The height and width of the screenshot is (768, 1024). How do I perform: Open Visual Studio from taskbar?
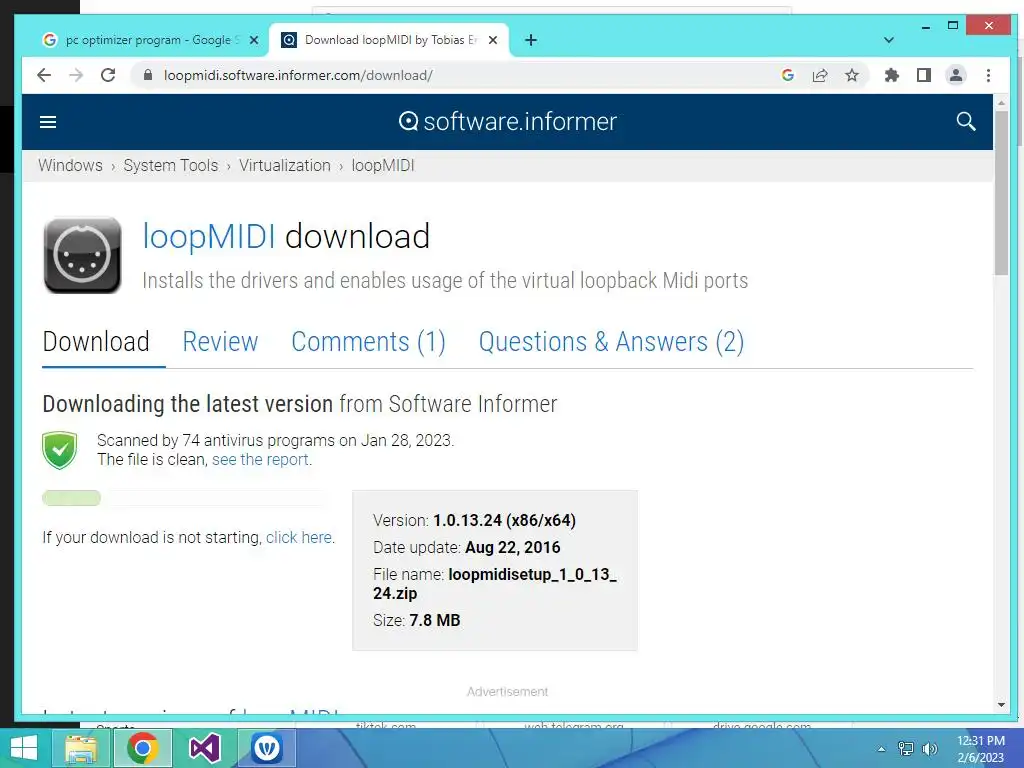click(x=205, y=748)
